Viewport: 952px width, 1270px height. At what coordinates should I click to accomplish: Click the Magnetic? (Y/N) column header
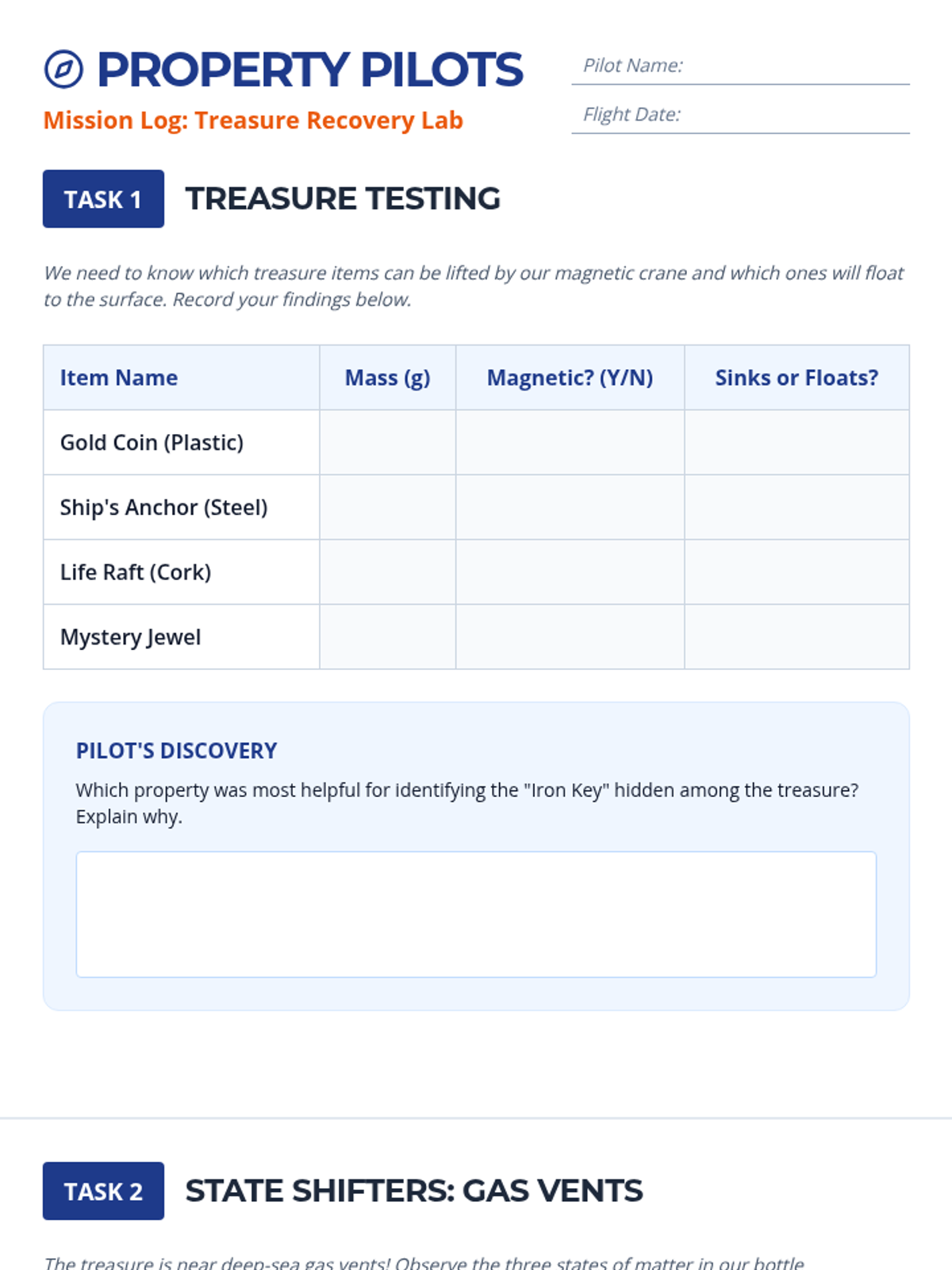[x=570, y=378]
